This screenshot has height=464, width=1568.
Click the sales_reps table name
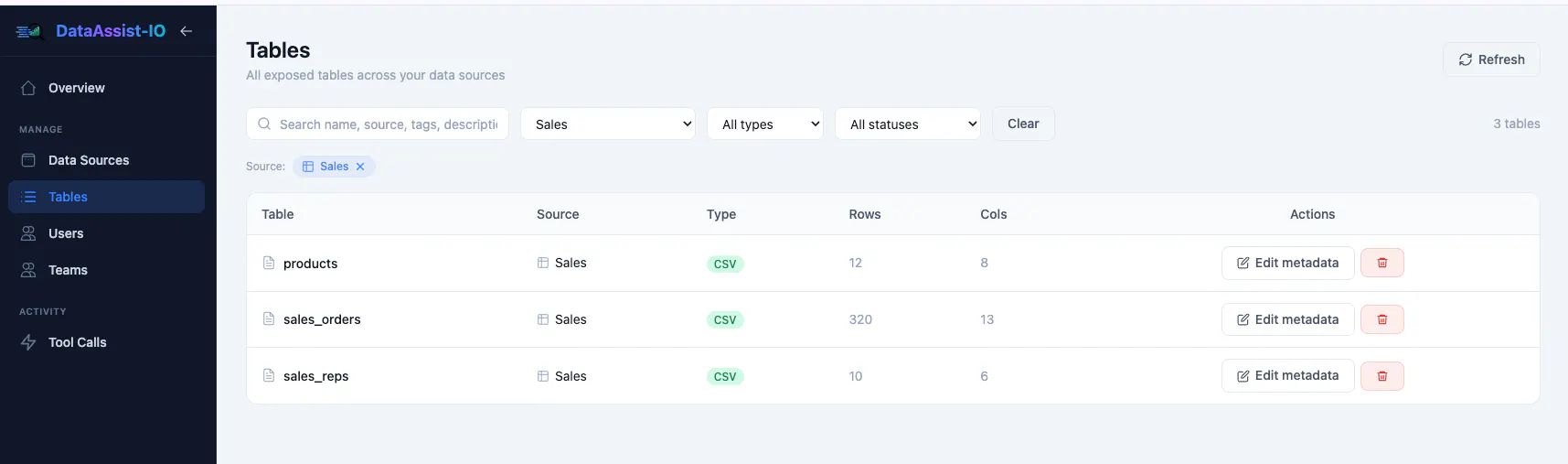point(315,376)
